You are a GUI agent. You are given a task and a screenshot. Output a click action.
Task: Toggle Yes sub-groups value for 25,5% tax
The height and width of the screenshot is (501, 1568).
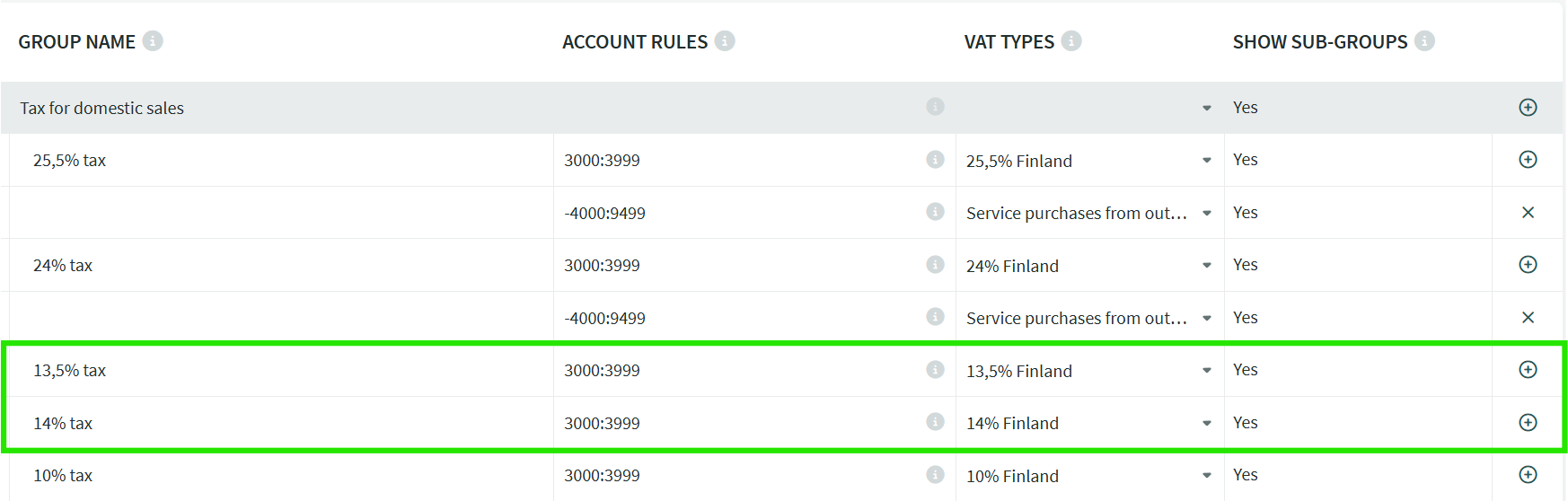tap(1245, 160)
